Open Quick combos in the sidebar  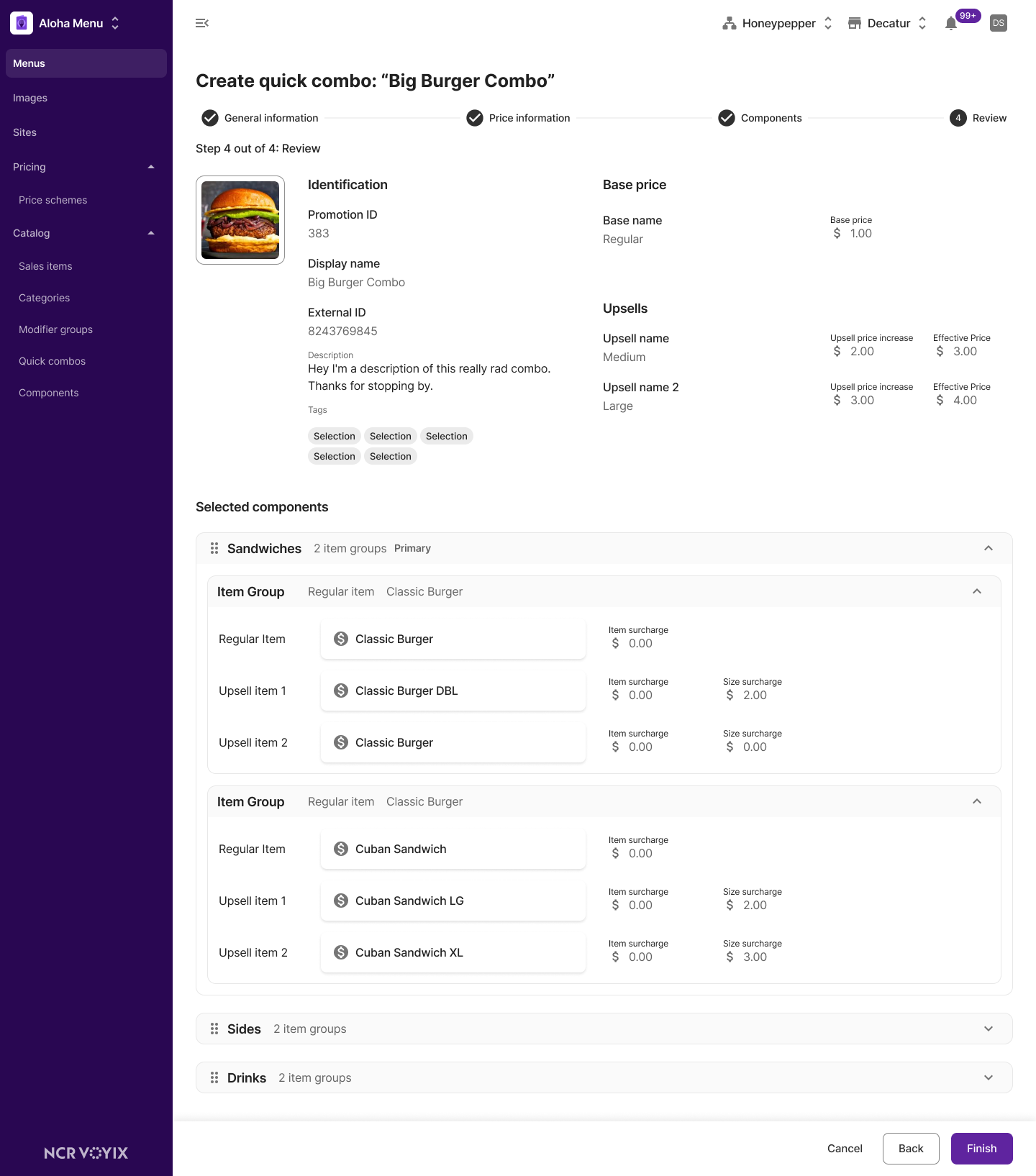tap(52, 361)
